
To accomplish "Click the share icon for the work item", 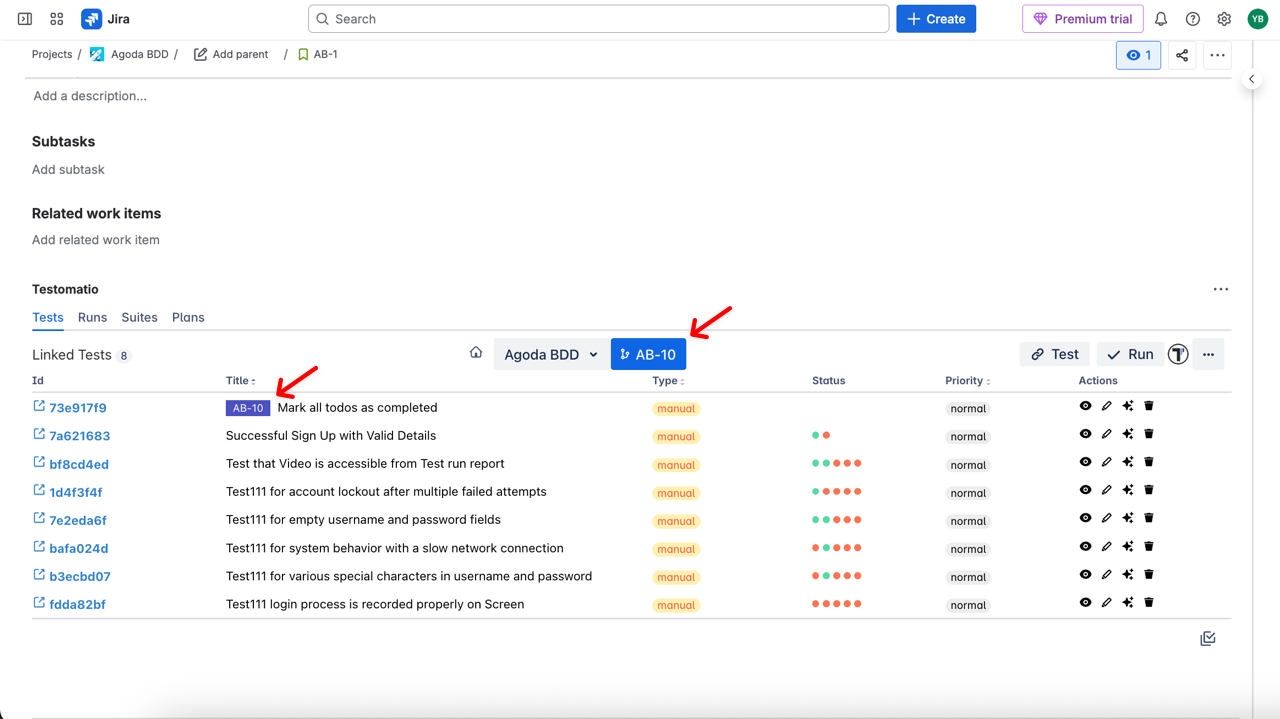I will pos(1182,56).
